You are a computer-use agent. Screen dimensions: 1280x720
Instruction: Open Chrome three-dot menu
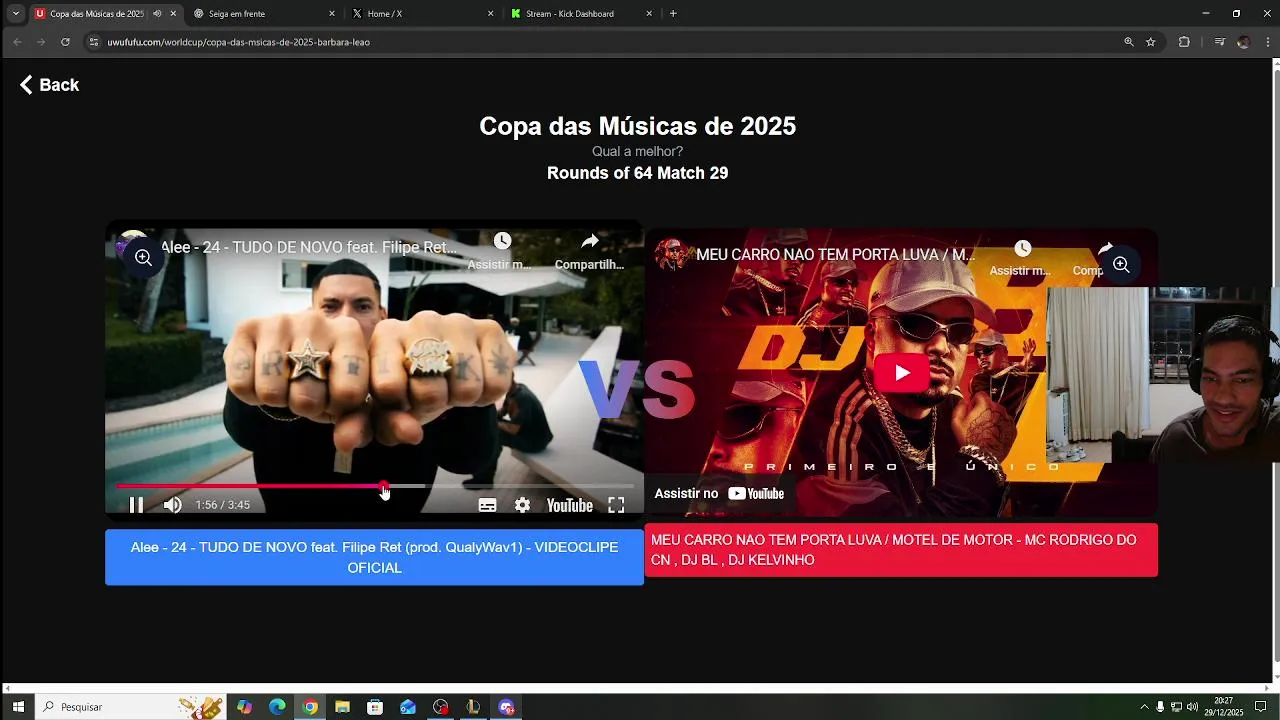(1268, 42)
